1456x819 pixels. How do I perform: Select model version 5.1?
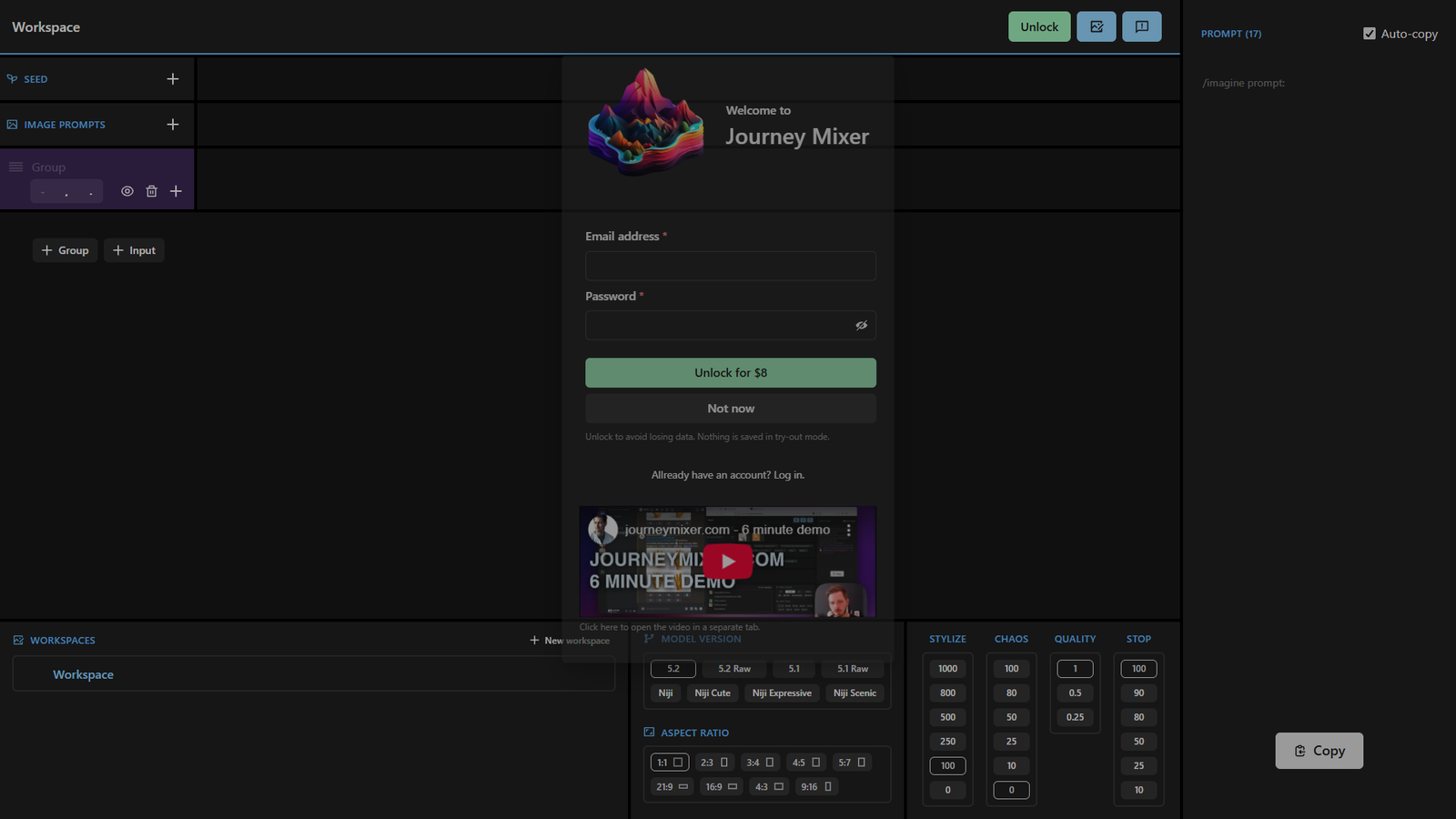click(x=794, y=669)
